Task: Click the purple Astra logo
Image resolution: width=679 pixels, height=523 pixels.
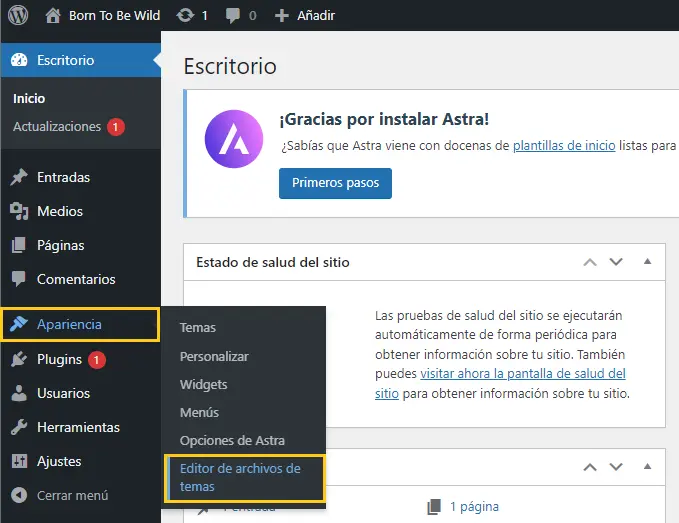Action: (234, 139)
